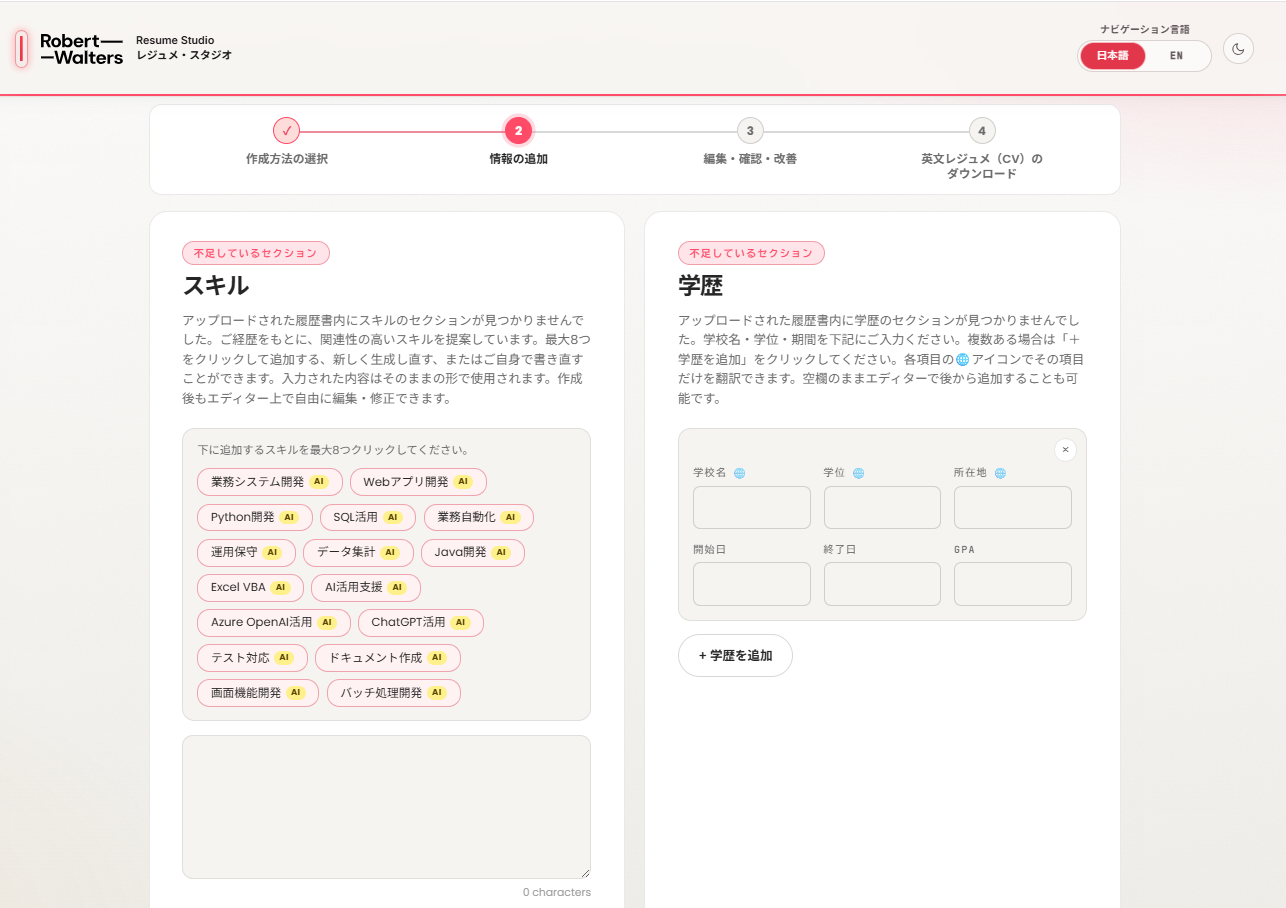Add the 画面機能開発 skill chip
This screenshot has width=1286, height=908.
coord(258,693)
